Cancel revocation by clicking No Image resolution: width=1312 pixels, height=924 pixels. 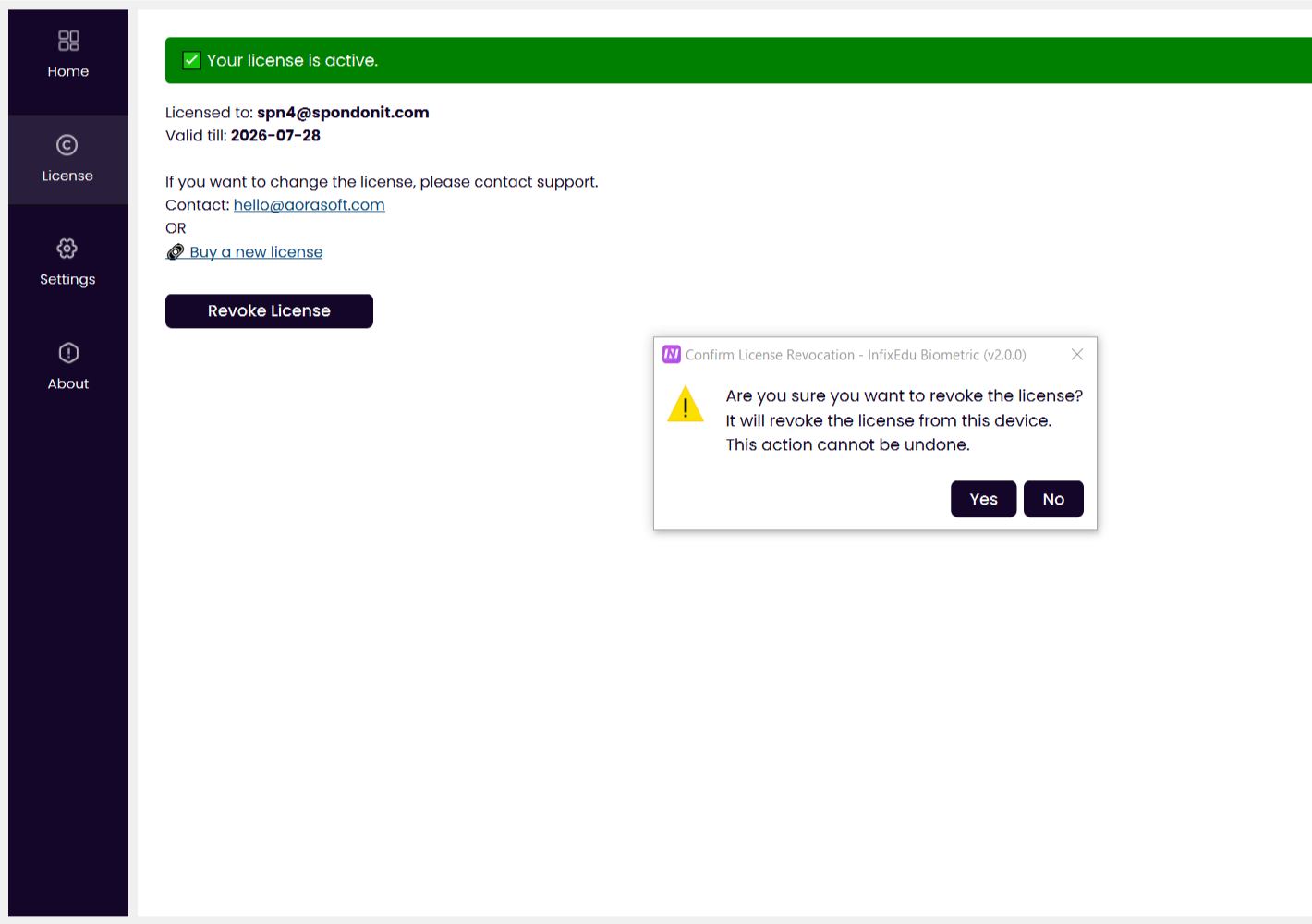1053,499
